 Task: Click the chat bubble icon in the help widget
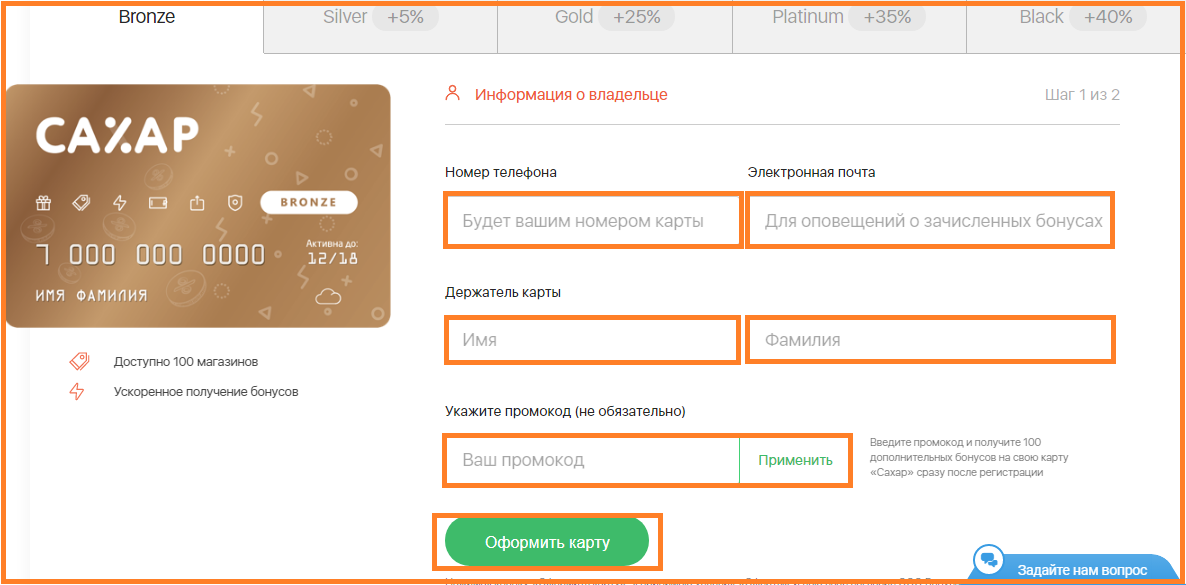point(989,559)
